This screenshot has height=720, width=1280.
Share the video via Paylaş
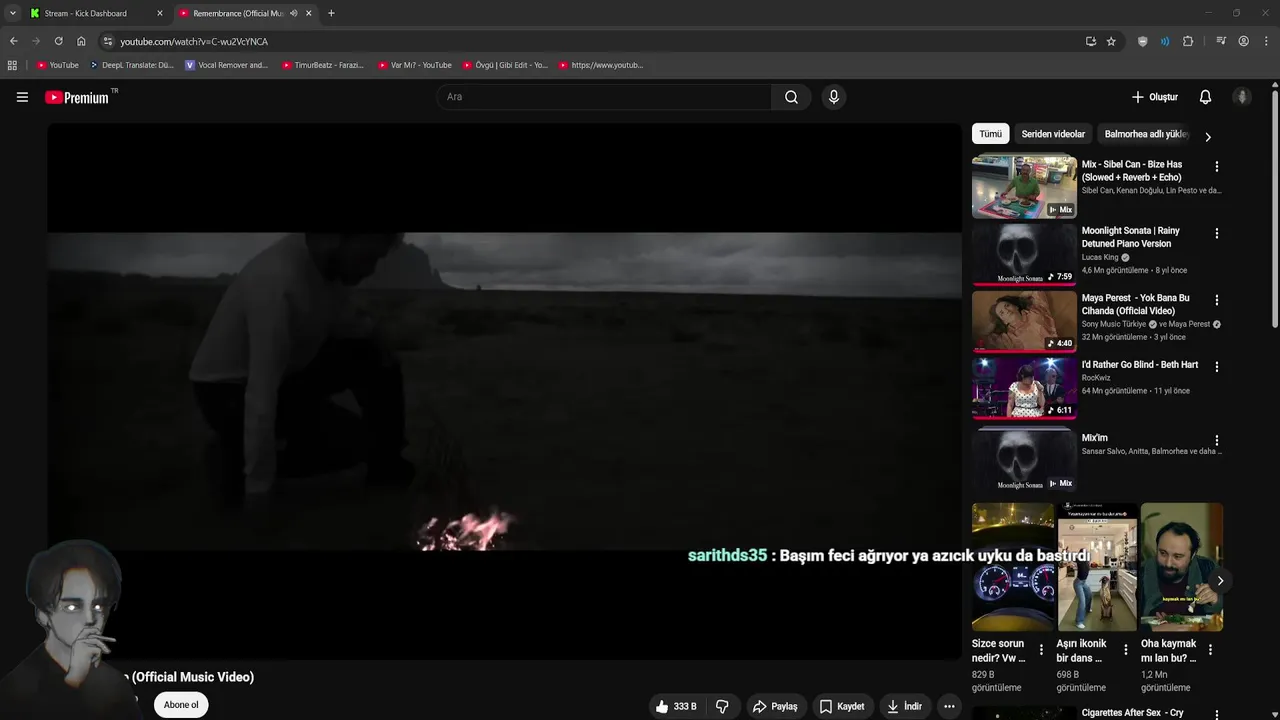click(x=775, y=706)
